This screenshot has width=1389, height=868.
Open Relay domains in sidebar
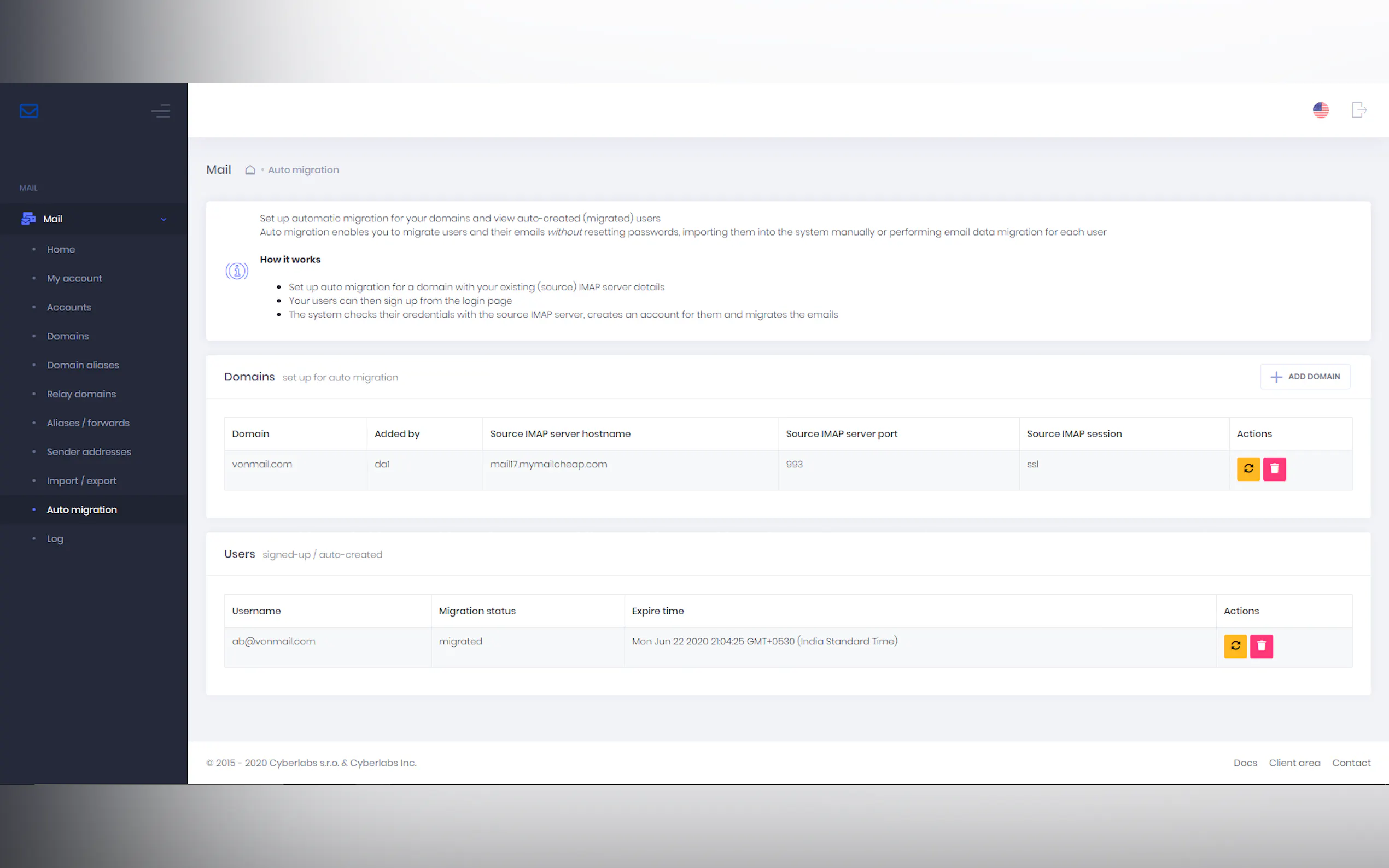pyautogui.click(x=81, y=394)
